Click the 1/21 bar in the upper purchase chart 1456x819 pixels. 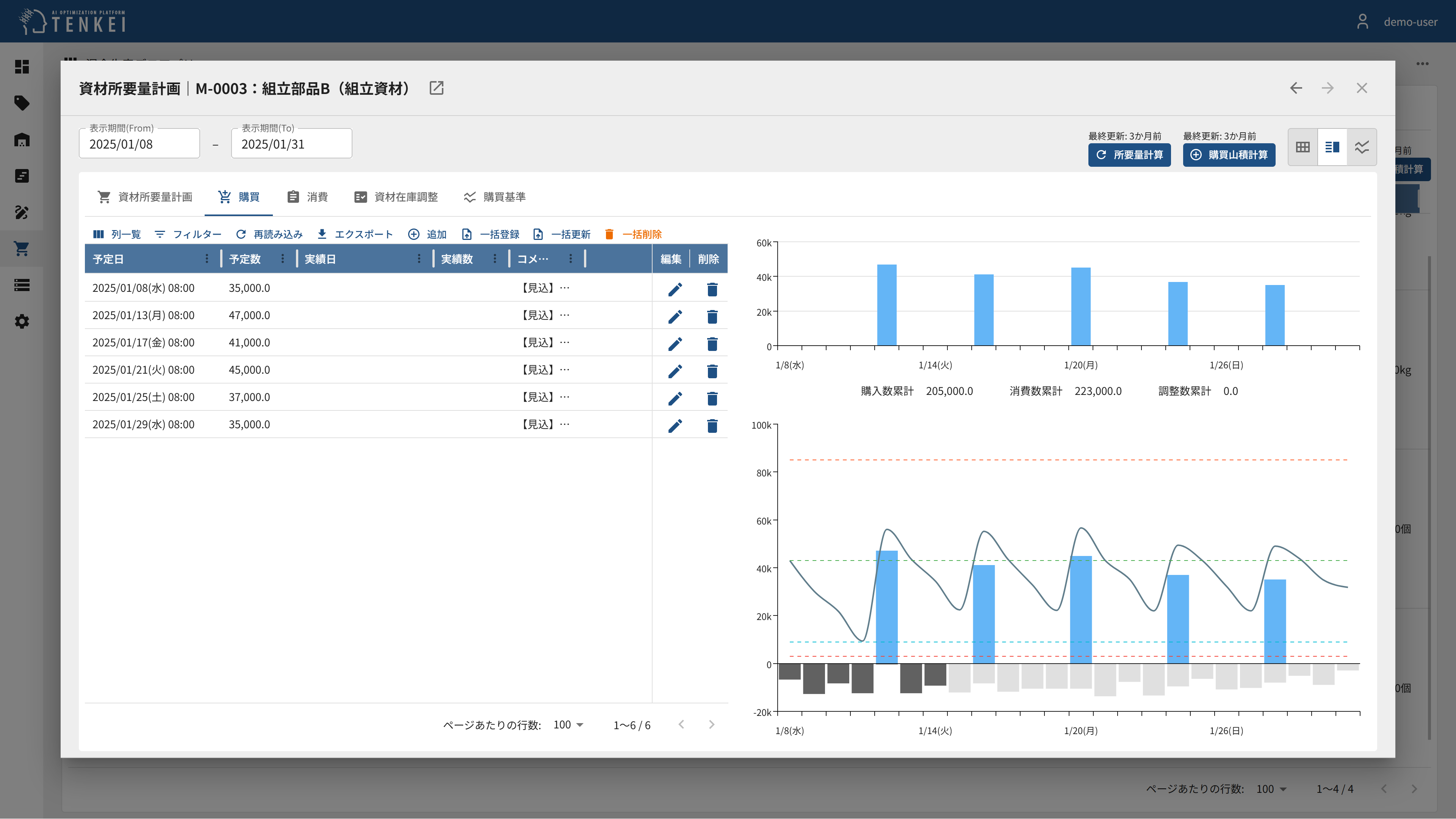click(1081, 306)
